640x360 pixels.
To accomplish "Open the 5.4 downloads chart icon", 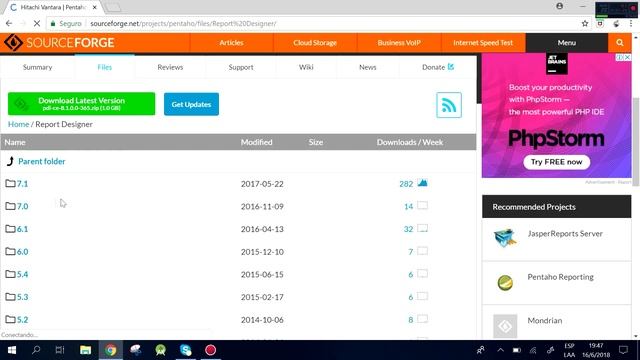I will click(422, 273).
